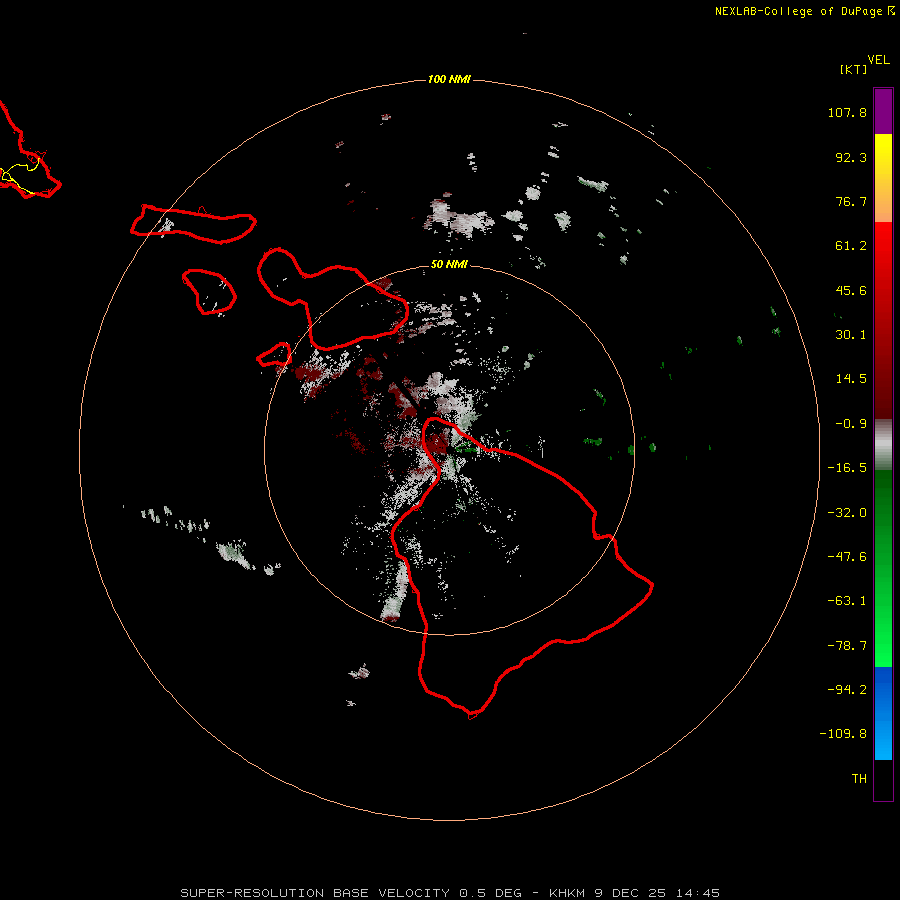The width and height of the screenshot is (900, 900).
Task: Click the 61.2 value on velocity scale
Action: (x=851, y=246)
